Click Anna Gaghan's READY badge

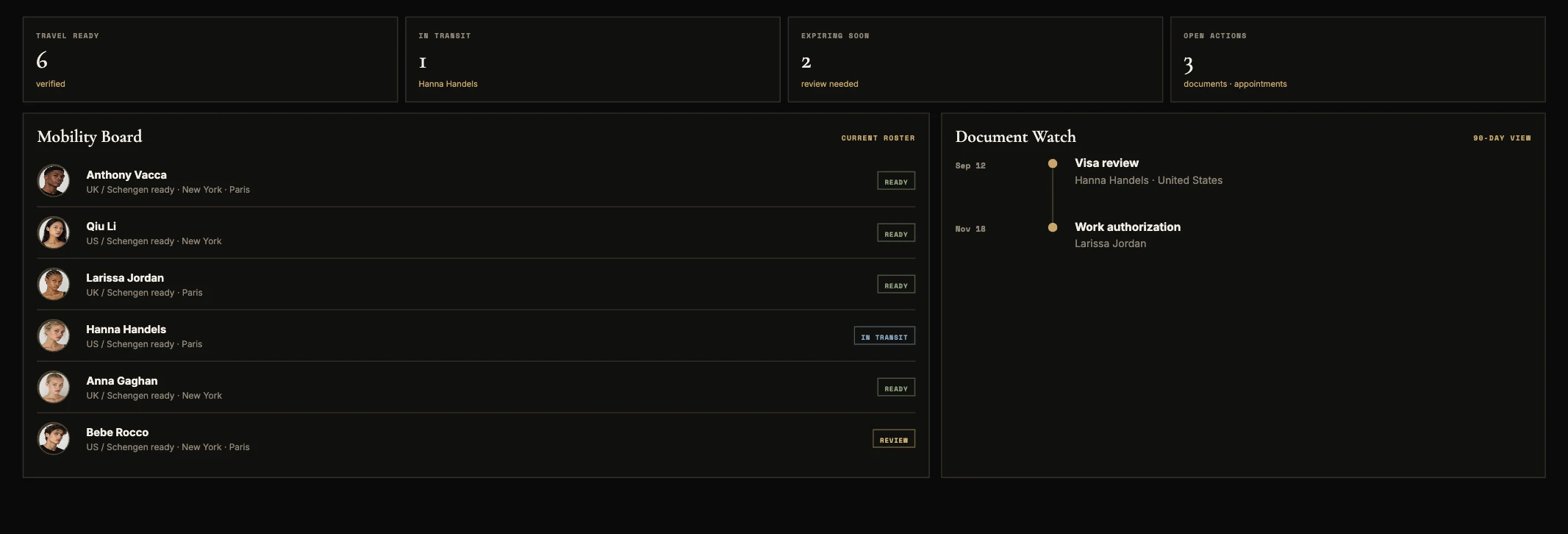point(896,388)
